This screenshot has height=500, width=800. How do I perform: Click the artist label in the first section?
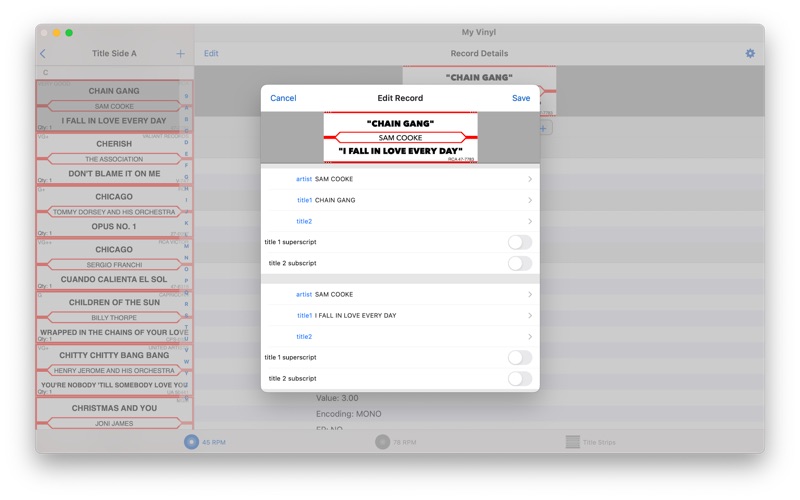tap(304, 179)
